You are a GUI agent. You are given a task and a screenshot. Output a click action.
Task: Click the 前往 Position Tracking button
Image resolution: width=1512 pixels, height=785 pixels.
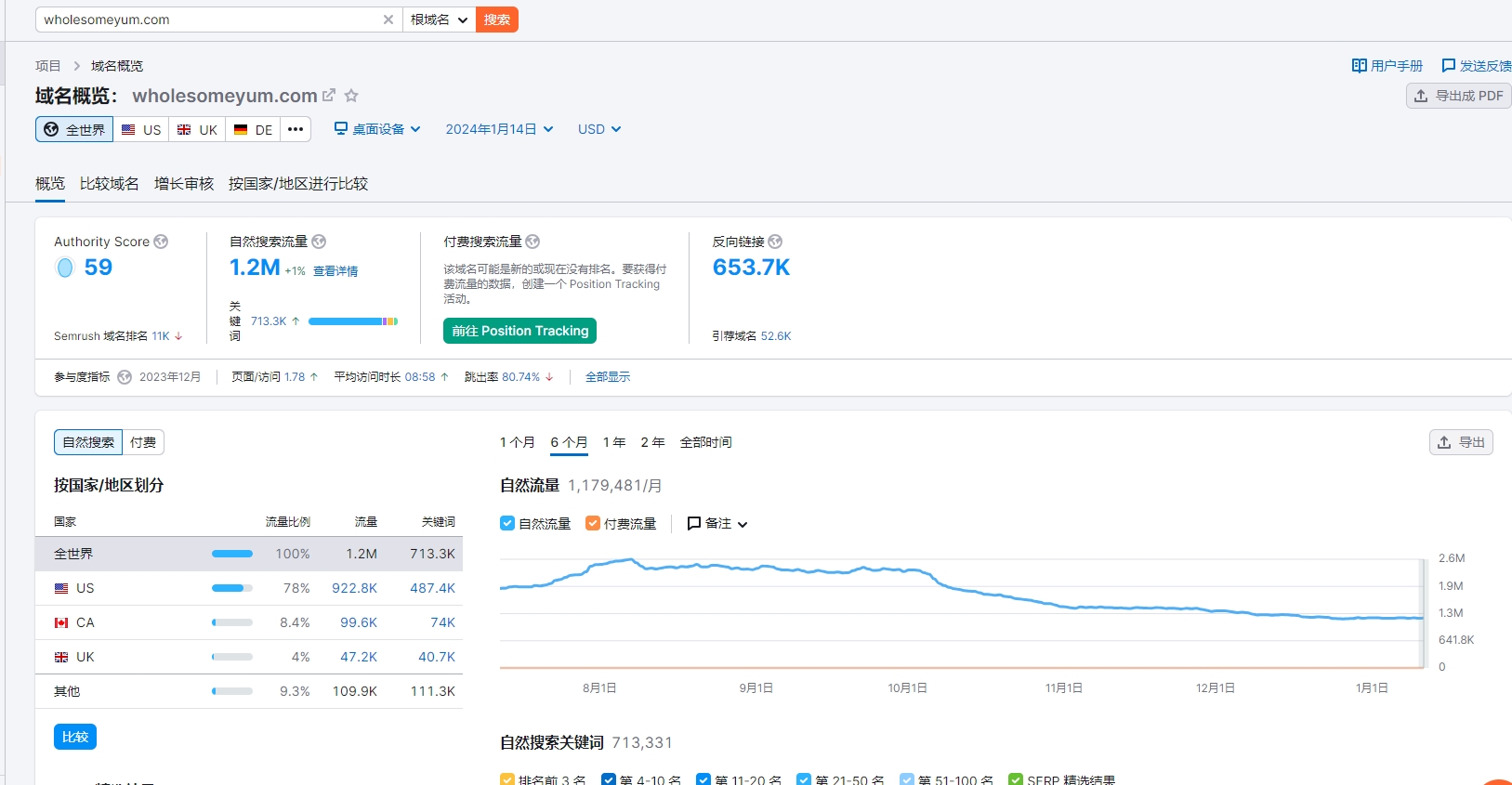pyautogui.click(x=520, y=331)
